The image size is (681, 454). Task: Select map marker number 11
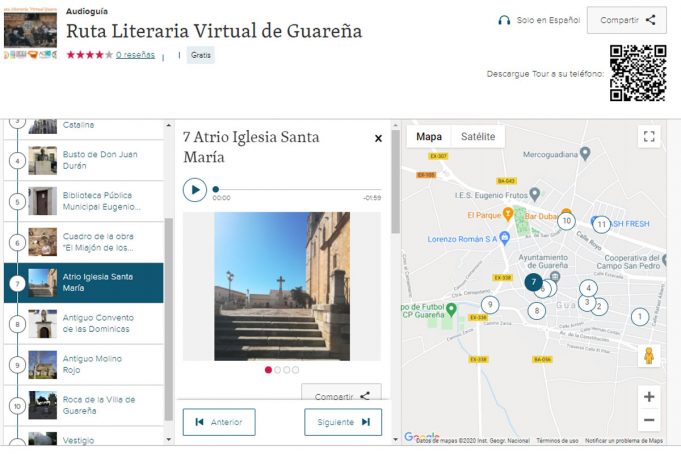click(601, 224)
